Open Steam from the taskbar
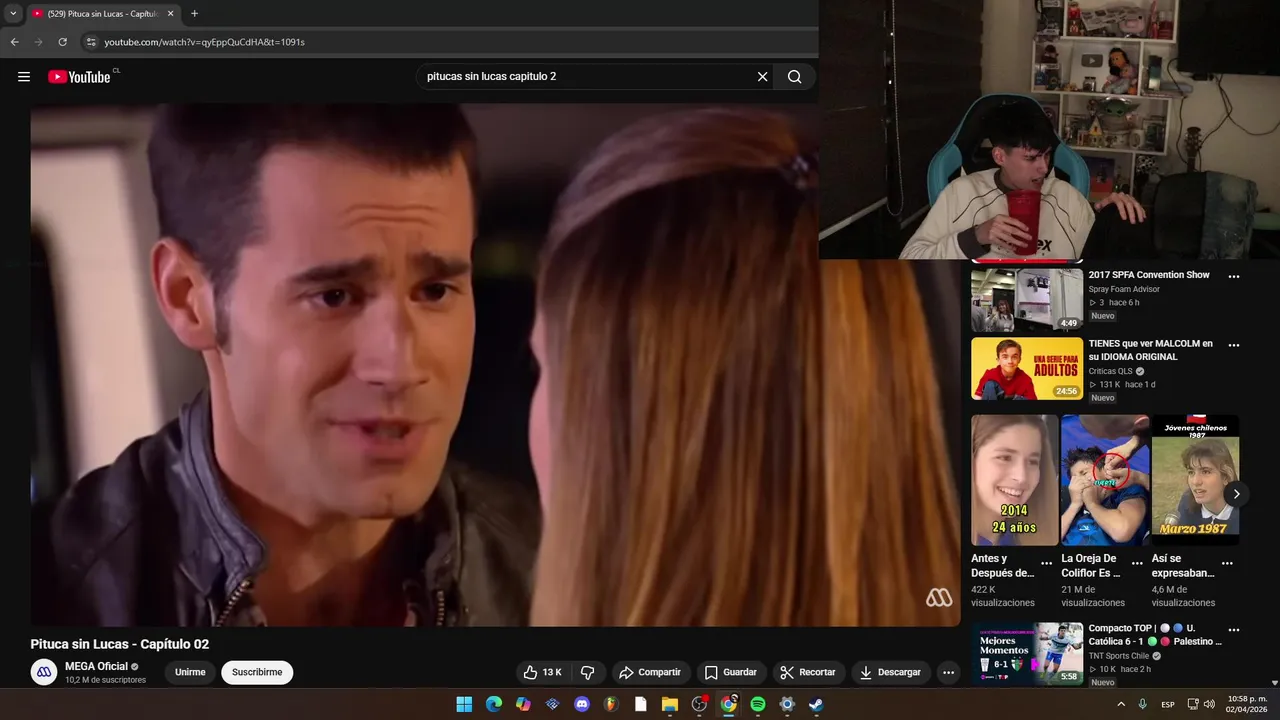Viewport: 1280px width, 720px height. 817,704
